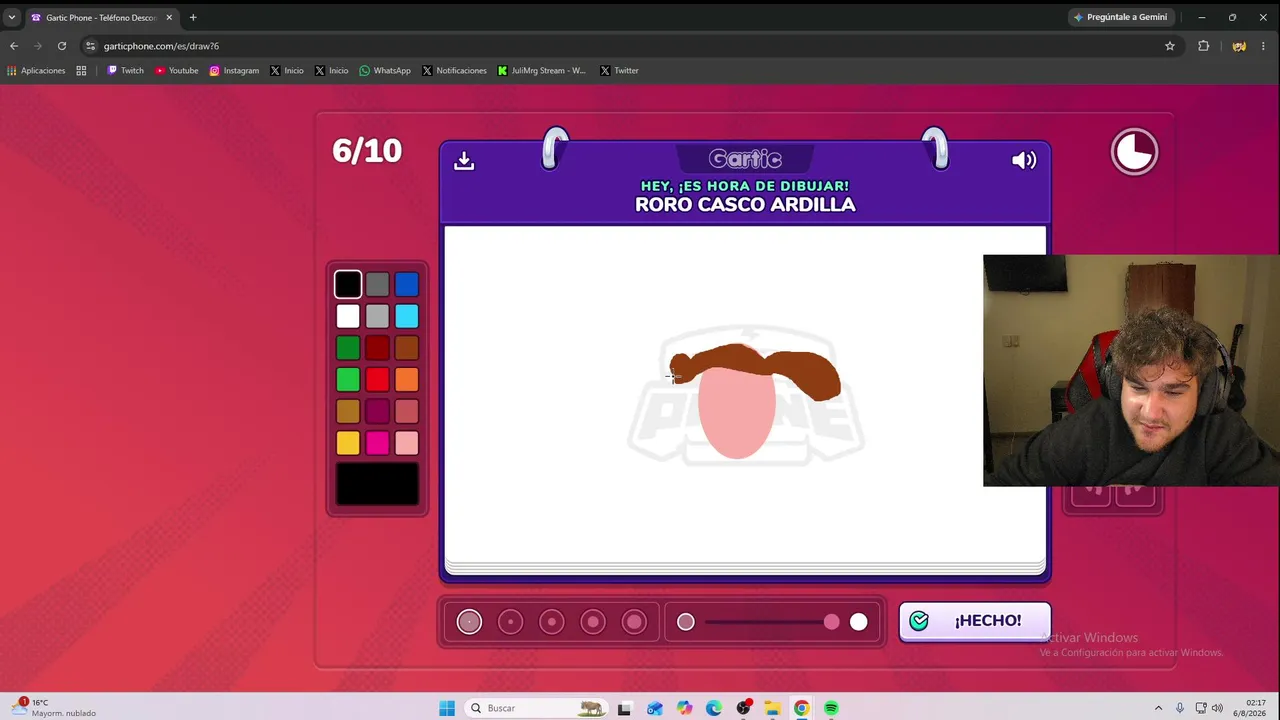Pick the brown color swatch
Image resolution: width=1280 pixels, height=720 pixels.
[x=406, y=348]
